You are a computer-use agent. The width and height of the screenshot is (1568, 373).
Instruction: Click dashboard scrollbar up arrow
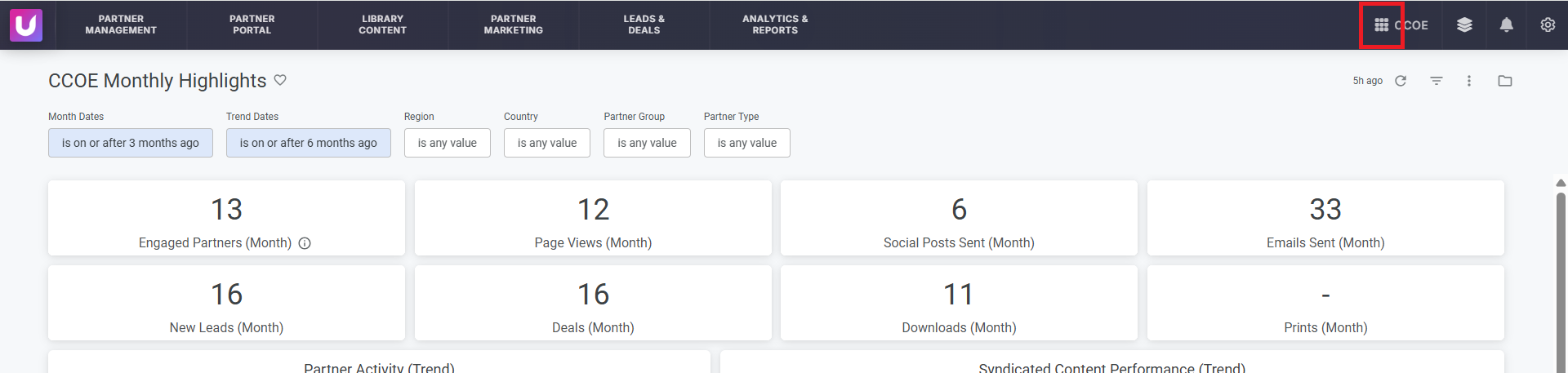(1561, 183)
